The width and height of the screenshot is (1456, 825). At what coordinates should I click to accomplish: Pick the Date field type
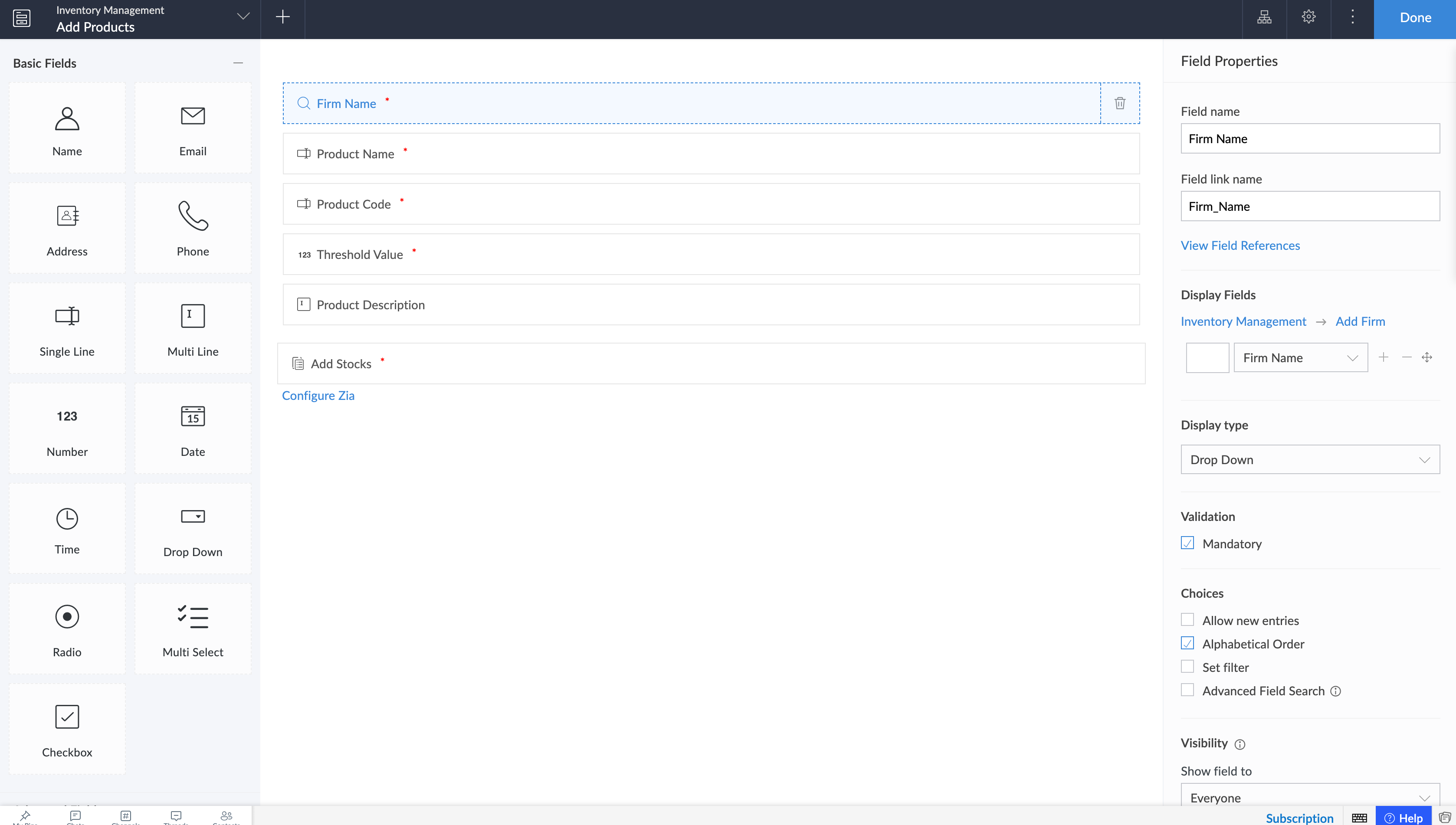point(193,429)
